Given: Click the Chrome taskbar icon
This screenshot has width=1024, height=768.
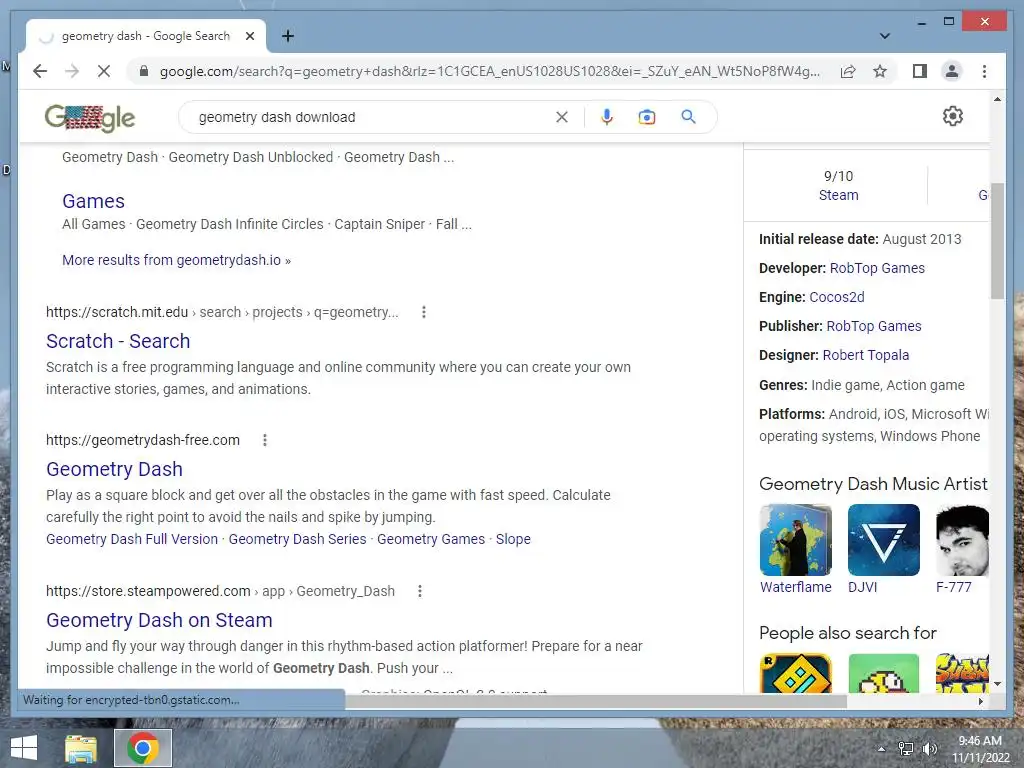Looking at the screenshot, I should [143, 748].
